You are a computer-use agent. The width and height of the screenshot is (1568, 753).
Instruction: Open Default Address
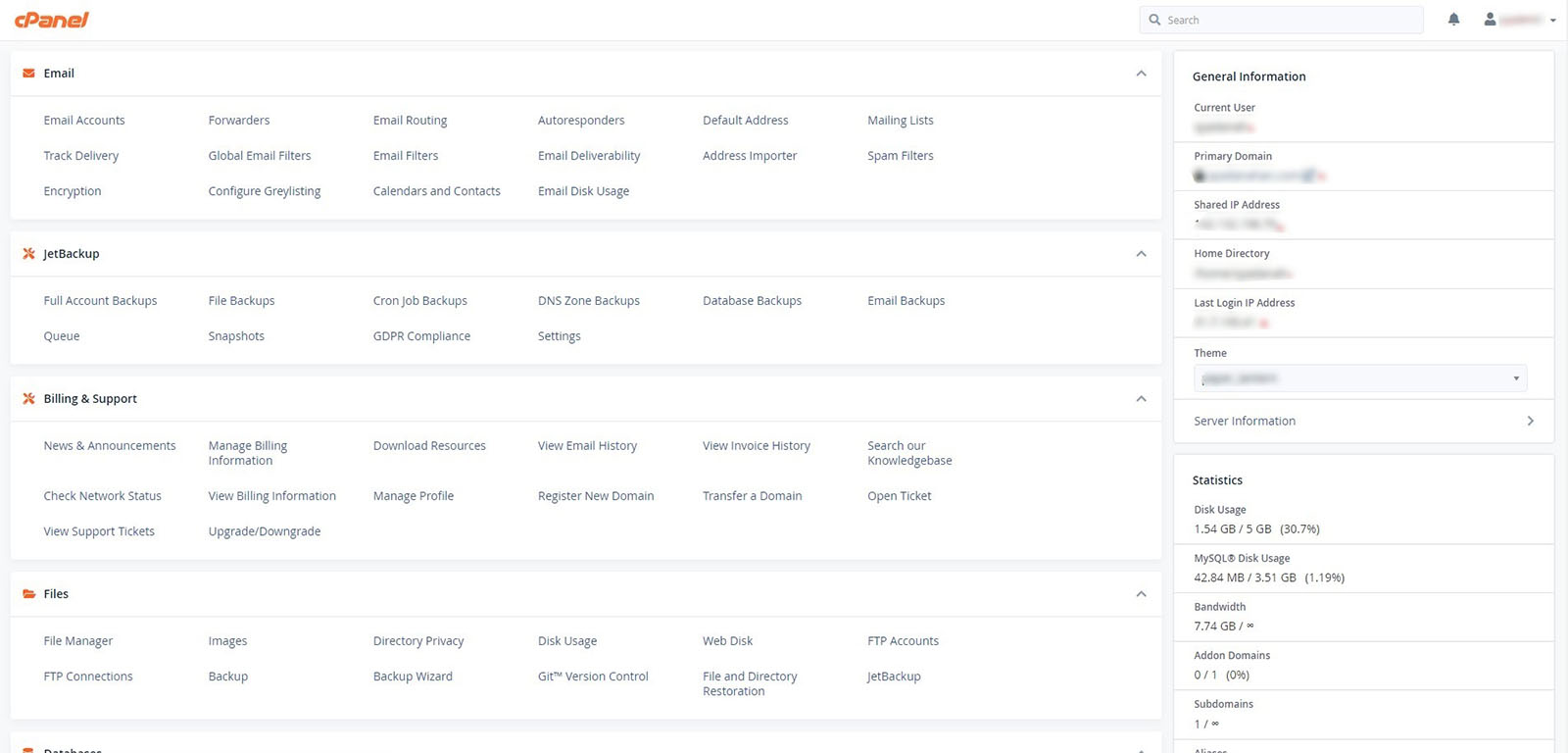(745, 121)
